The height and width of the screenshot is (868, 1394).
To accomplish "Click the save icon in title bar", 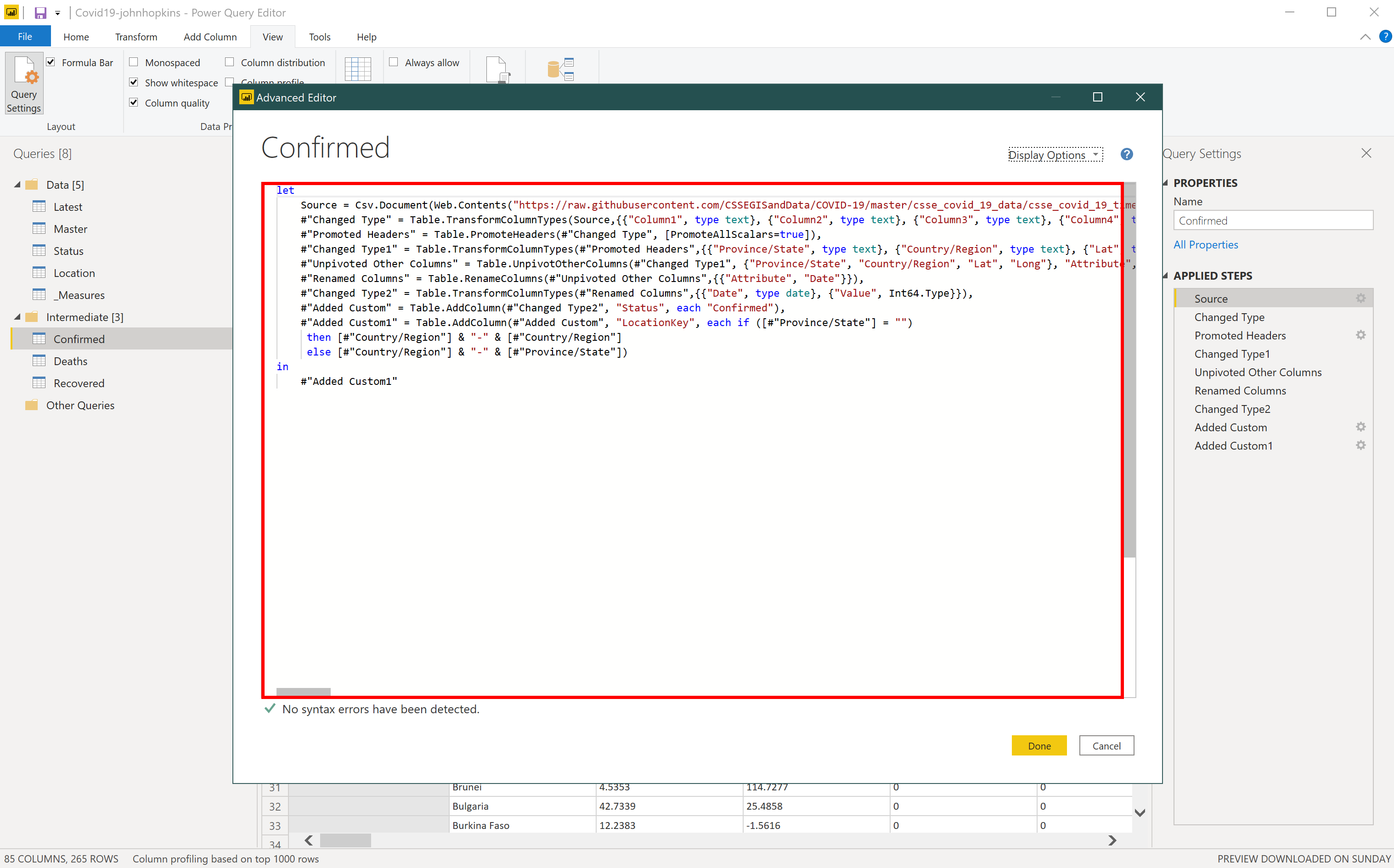I will [40, 13].
